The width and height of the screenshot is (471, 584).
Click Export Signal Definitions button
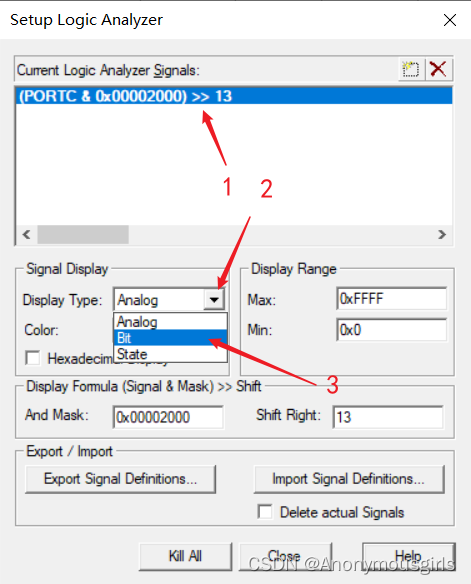120,479
